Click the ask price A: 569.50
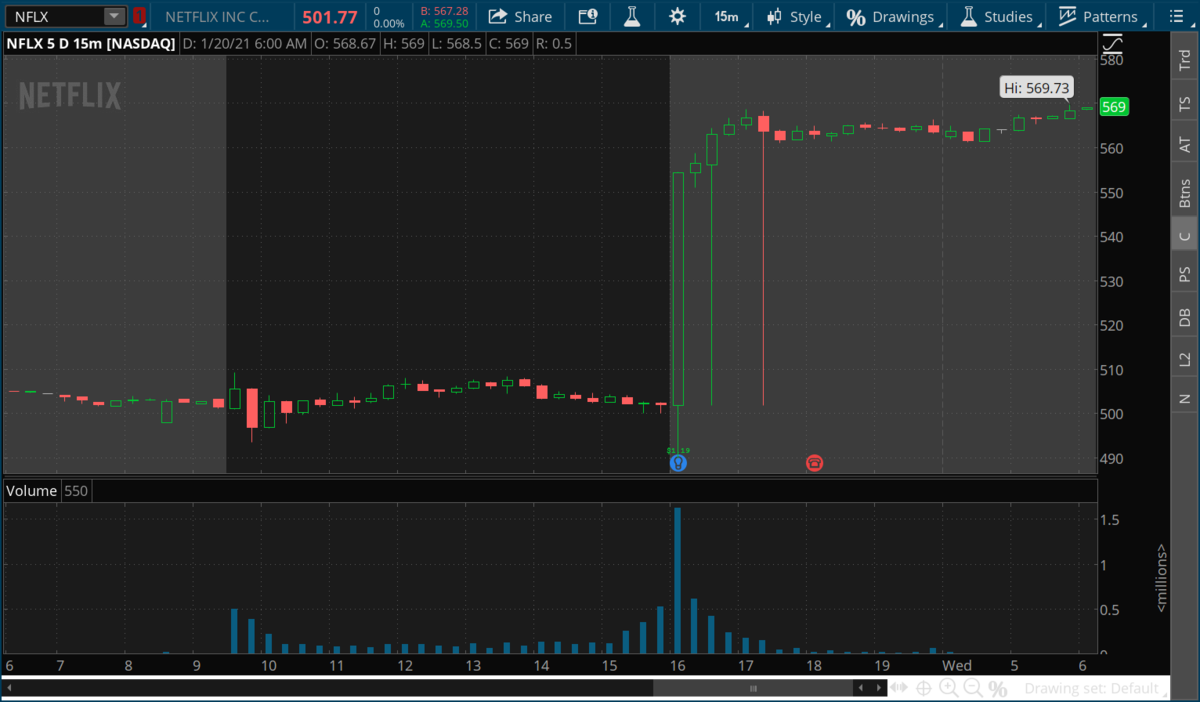Screen dimensions: 1200x702 445,23
